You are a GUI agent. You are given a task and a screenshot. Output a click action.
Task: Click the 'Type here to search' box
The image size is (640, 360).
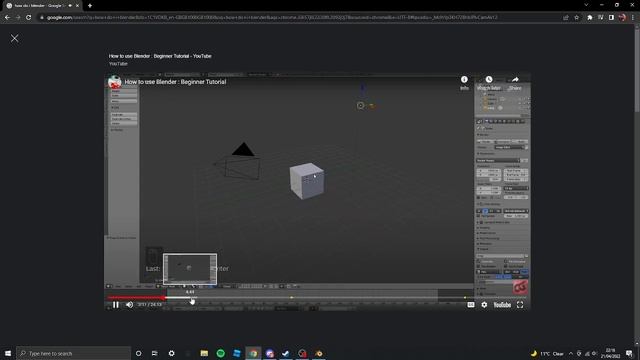click(73, 353)
